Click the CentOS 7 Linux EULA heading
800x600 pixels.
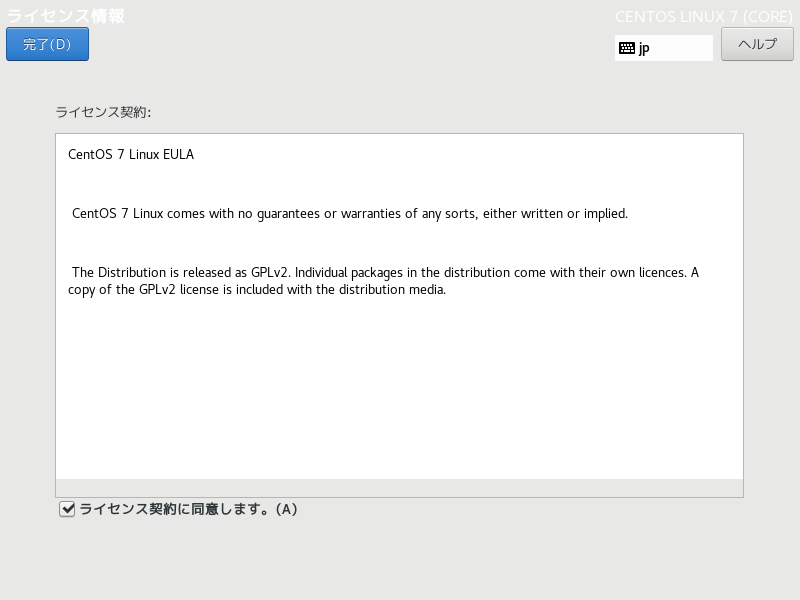pos(131,154)
